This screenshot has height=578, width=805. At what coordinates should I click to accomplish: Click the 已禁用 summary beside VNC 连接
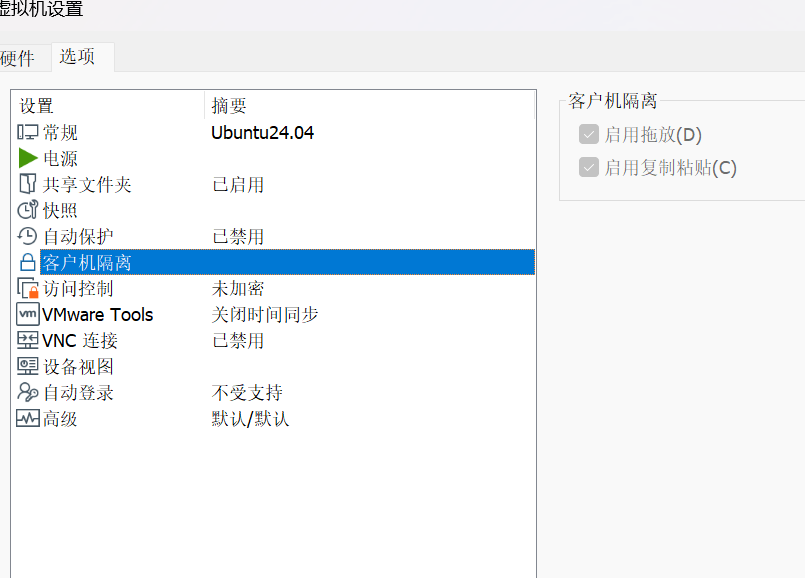tap(238, 341)
